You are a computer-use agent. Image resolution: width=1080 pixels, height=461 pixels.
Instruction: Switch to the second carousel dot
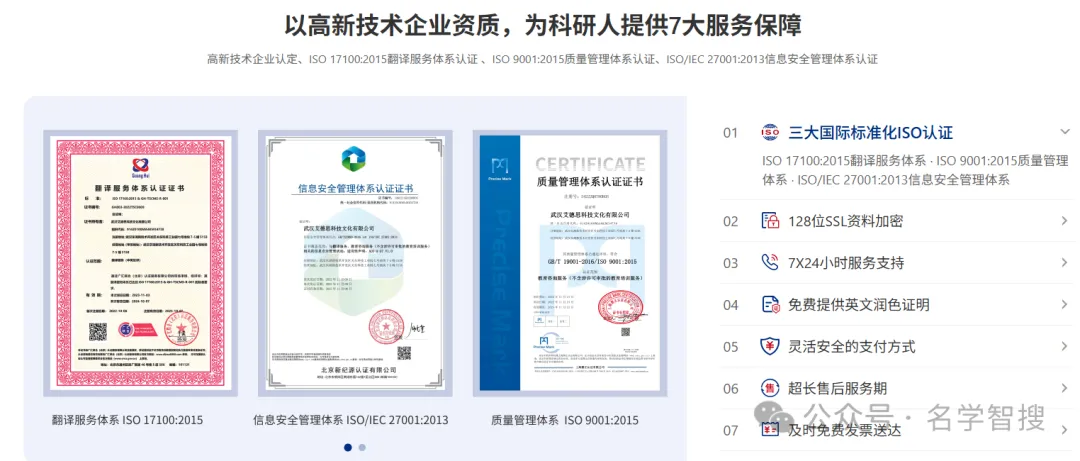pyautogui.click(x=362, y=447)
